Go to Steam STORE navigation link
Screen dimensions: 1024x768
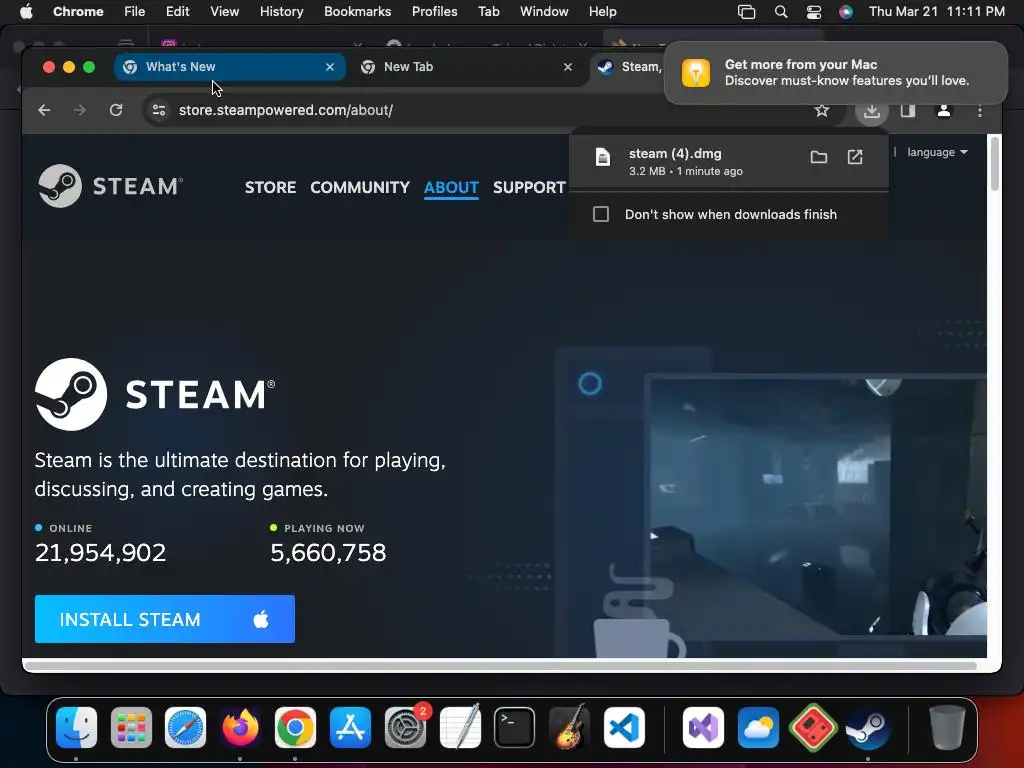click(270, 187)
